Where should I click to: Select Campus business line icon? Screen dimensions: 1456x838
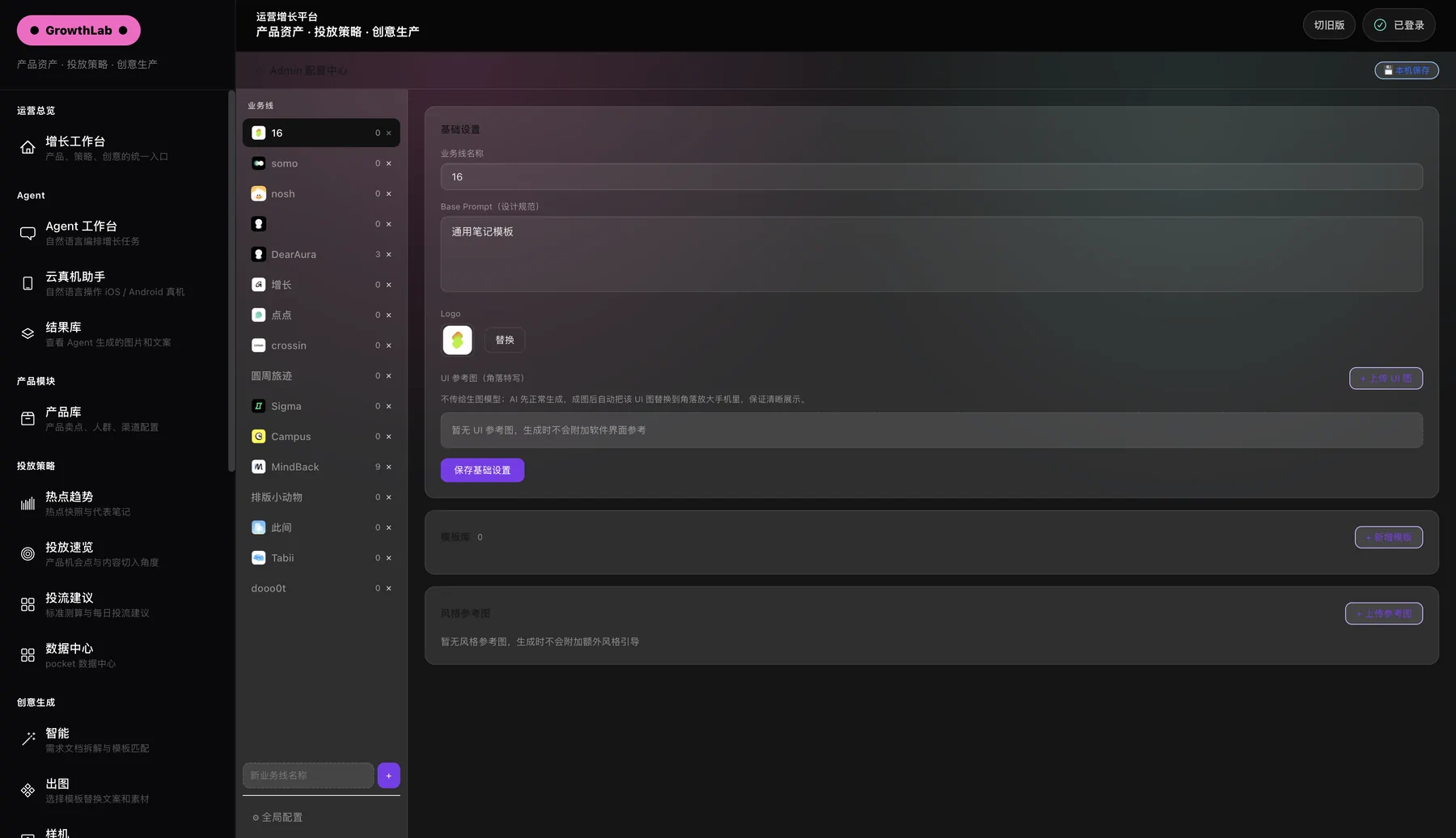pyautogui.click(x=259, y=437)
